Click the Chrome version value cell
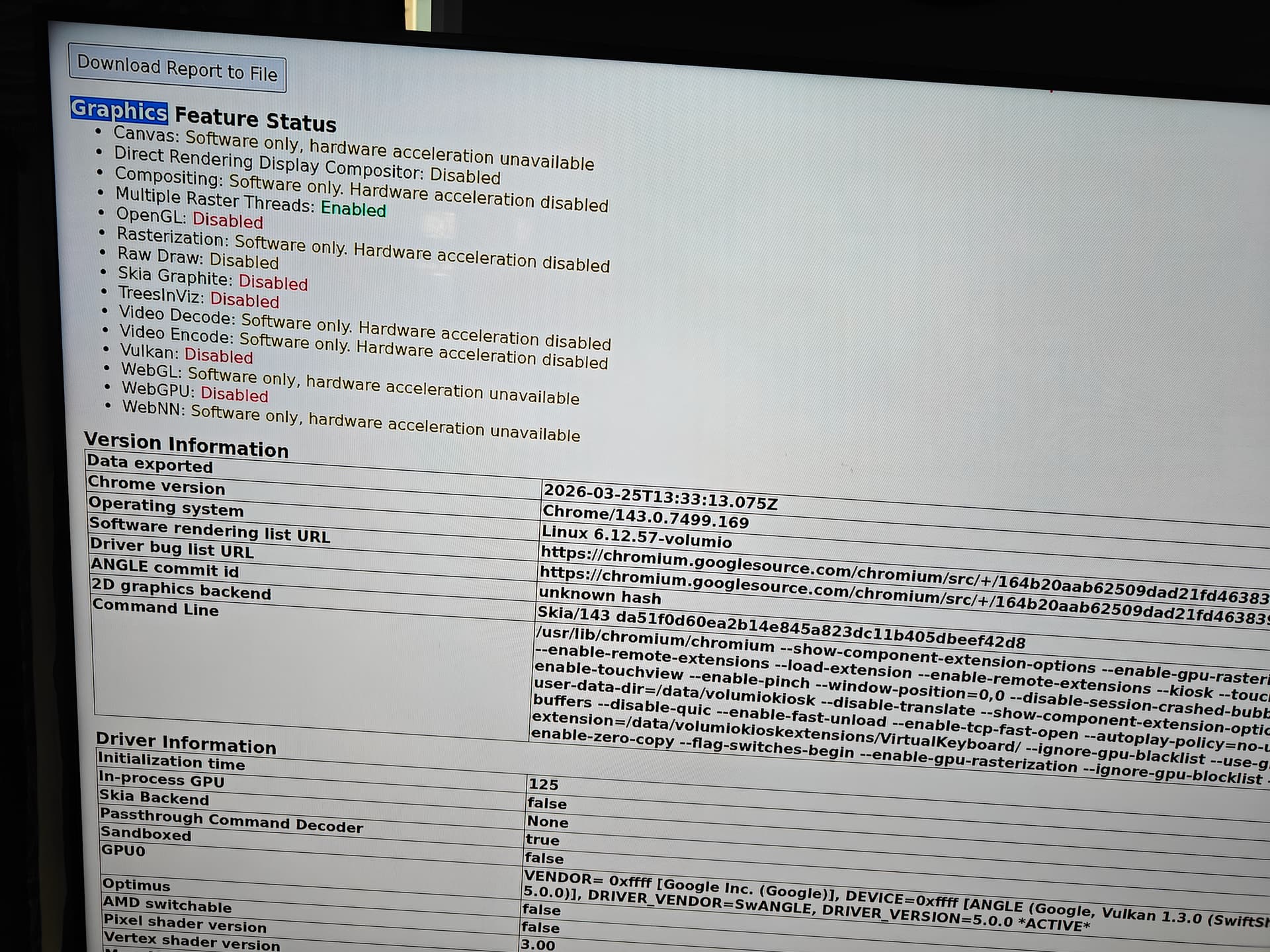The image size is (1270, 952). [646, 517]
